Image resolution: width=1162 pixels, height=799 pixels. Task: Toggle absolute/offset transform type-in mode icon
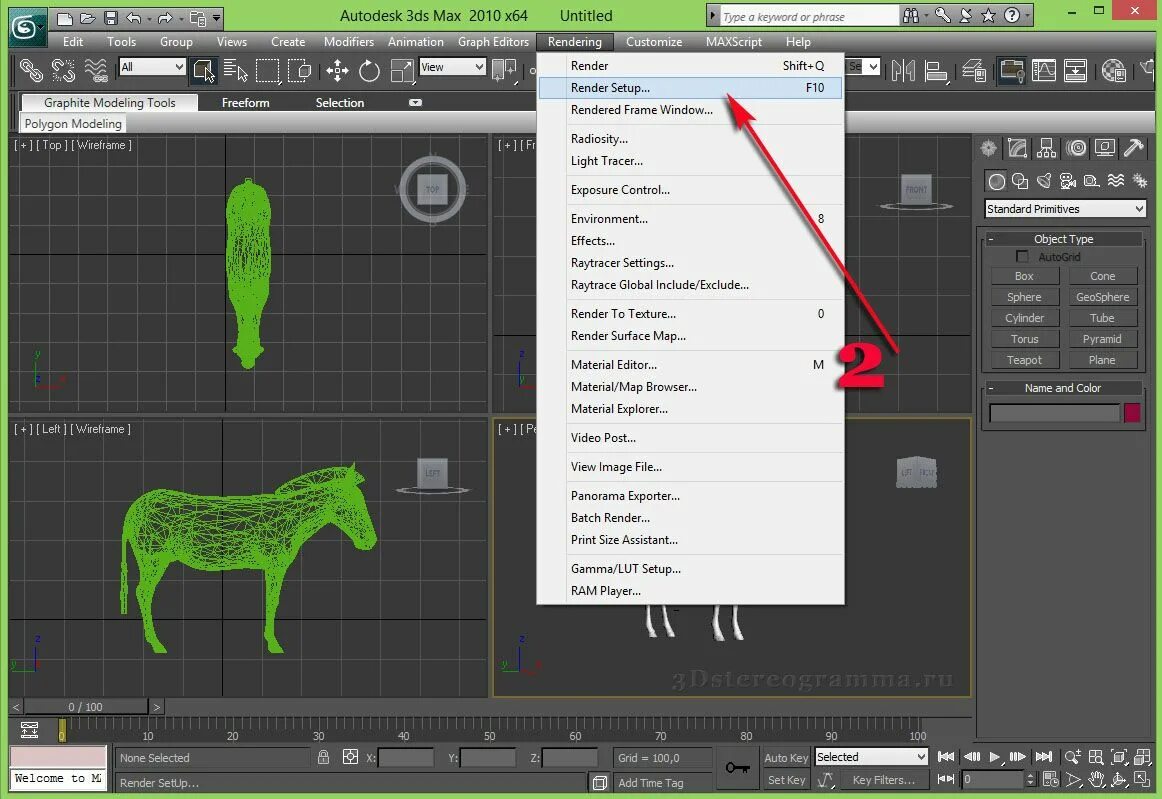click(351, 757)
